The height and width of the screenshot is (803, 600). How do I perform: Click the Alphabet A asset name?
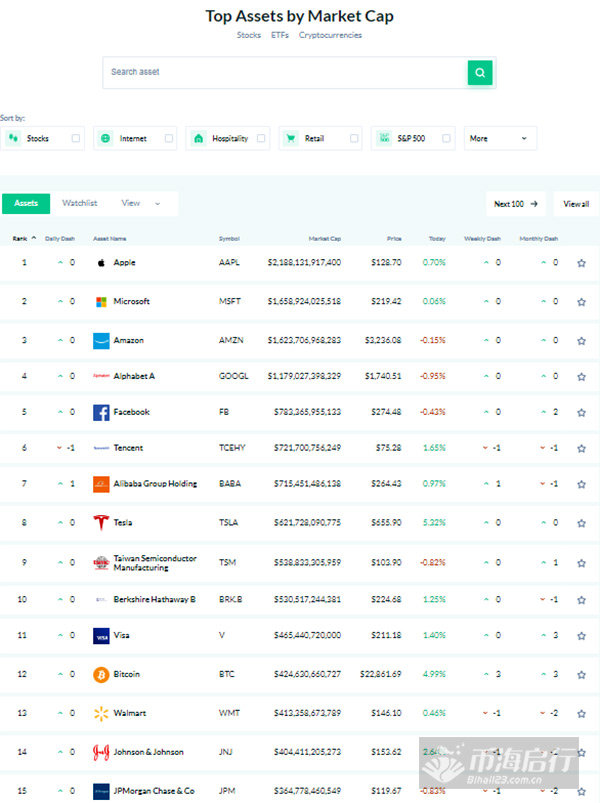coord(134,376)
